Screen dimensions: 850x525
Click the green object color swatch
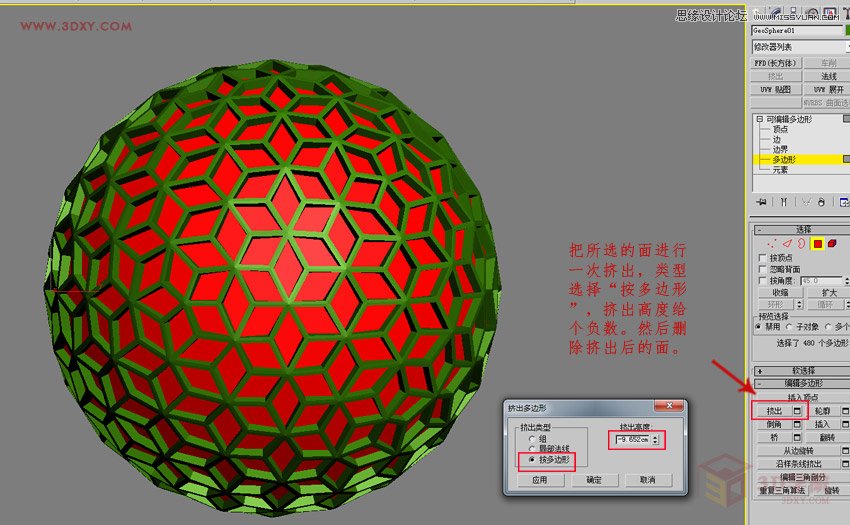point(847,30)
